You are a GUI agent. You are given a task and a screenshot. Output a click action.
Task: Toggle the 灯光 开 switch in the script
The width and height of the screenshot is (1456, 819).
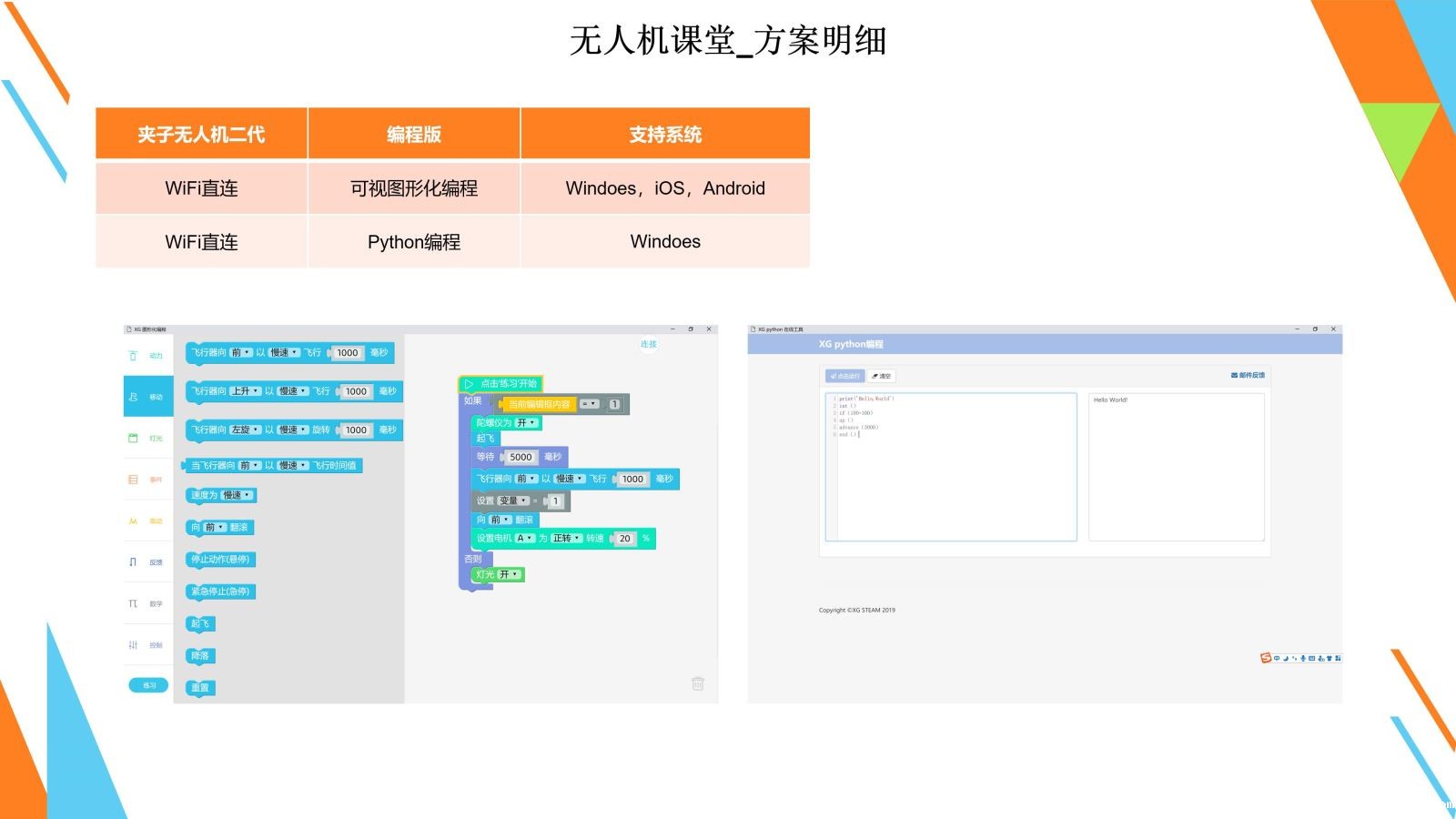coord(509,575)
